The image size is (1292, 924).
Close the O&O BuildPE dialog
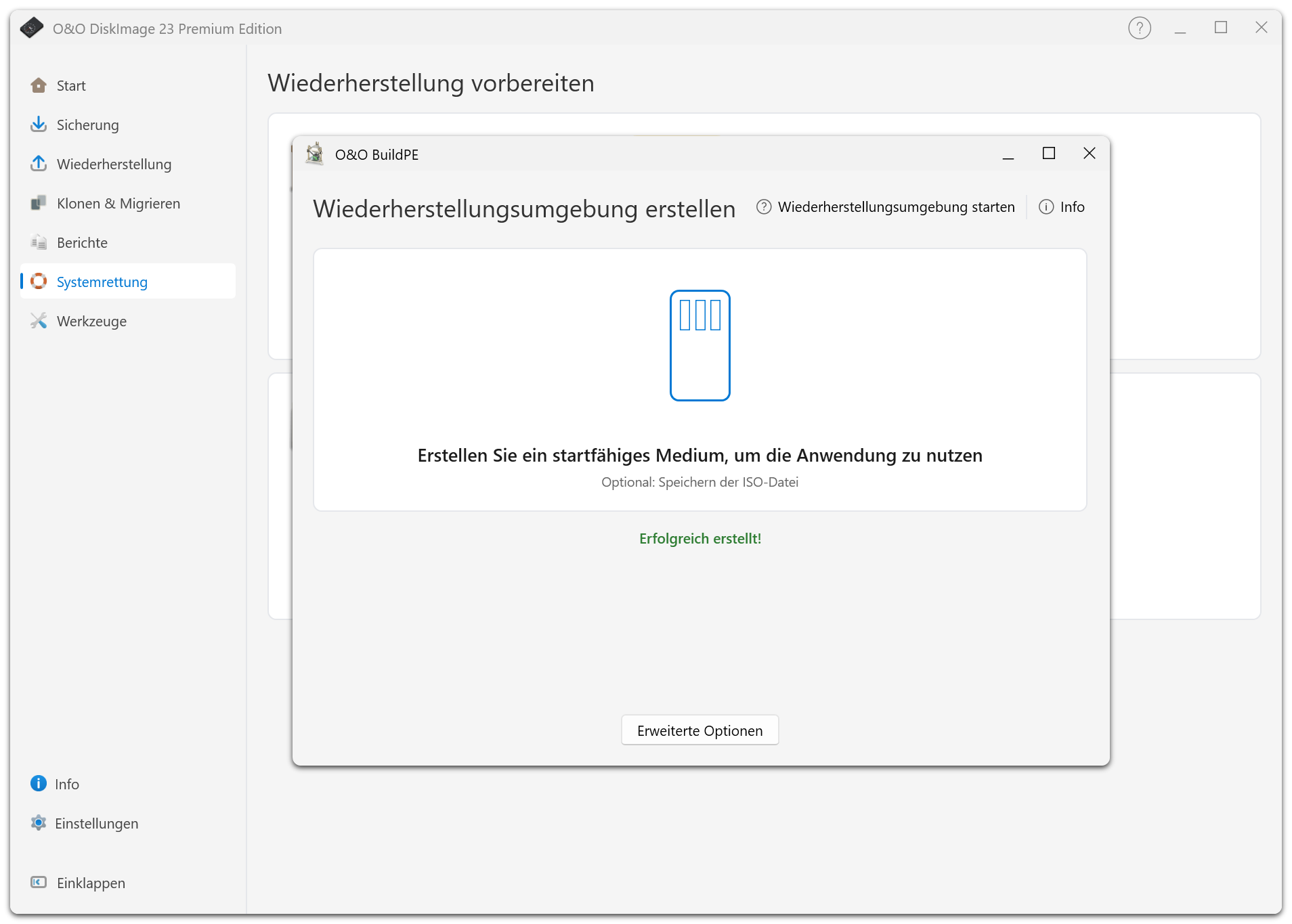(1089, 154)
